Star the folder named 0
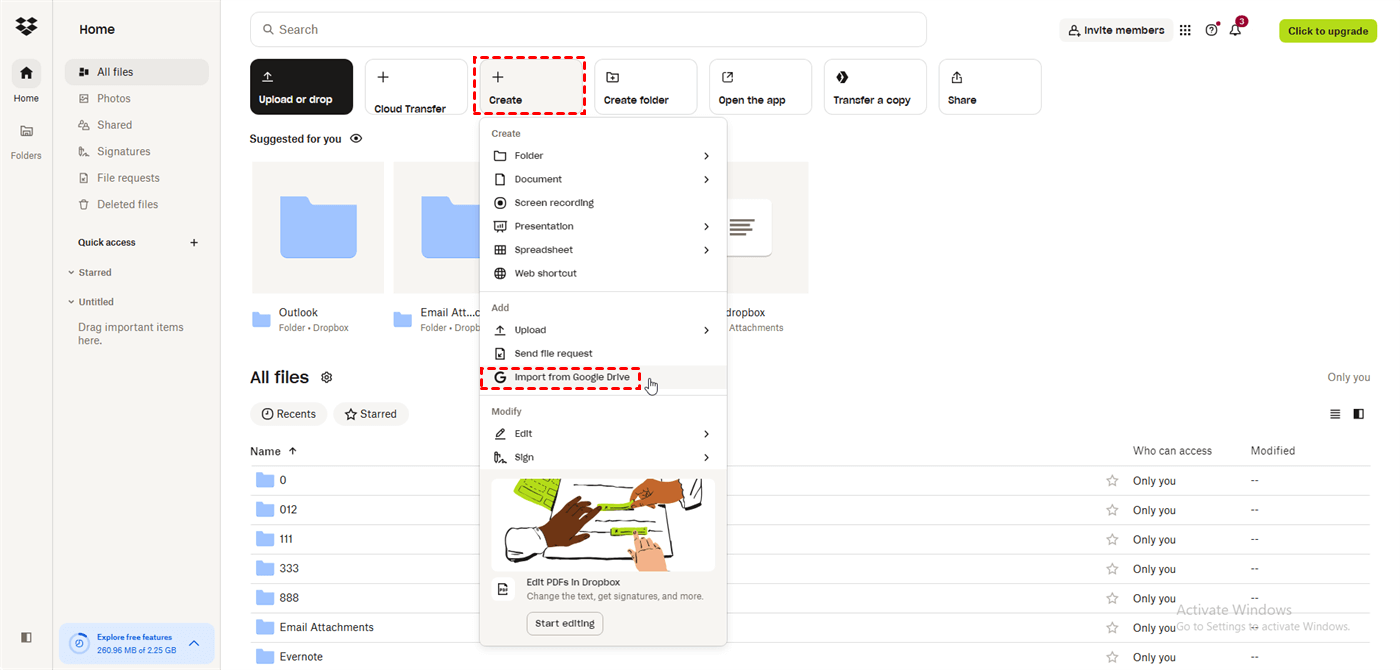 click(x=1112, y=481)
